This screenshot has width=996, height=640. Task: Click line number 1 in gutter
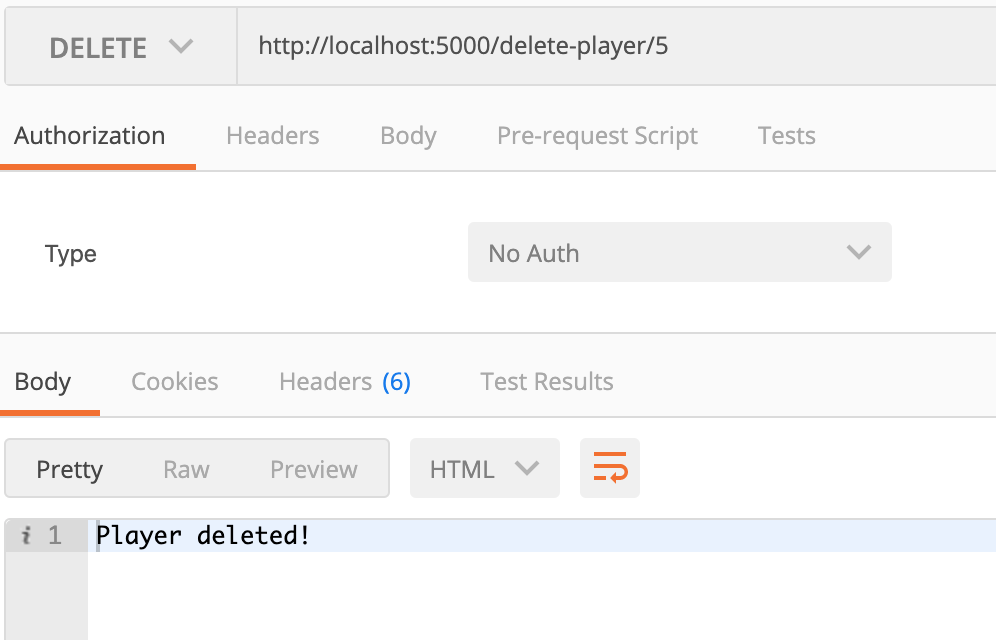click(54, 536)
